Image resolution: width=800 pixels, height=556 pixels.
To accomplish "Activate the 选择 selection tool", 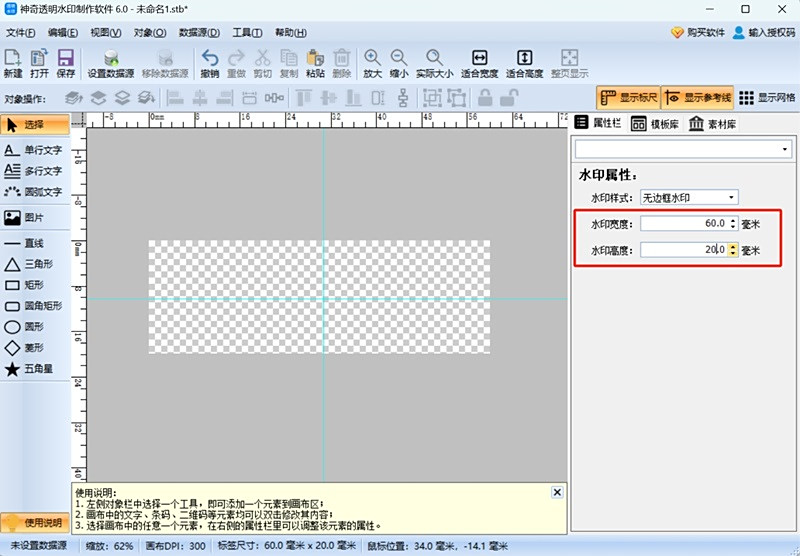I will pos(35,124).
